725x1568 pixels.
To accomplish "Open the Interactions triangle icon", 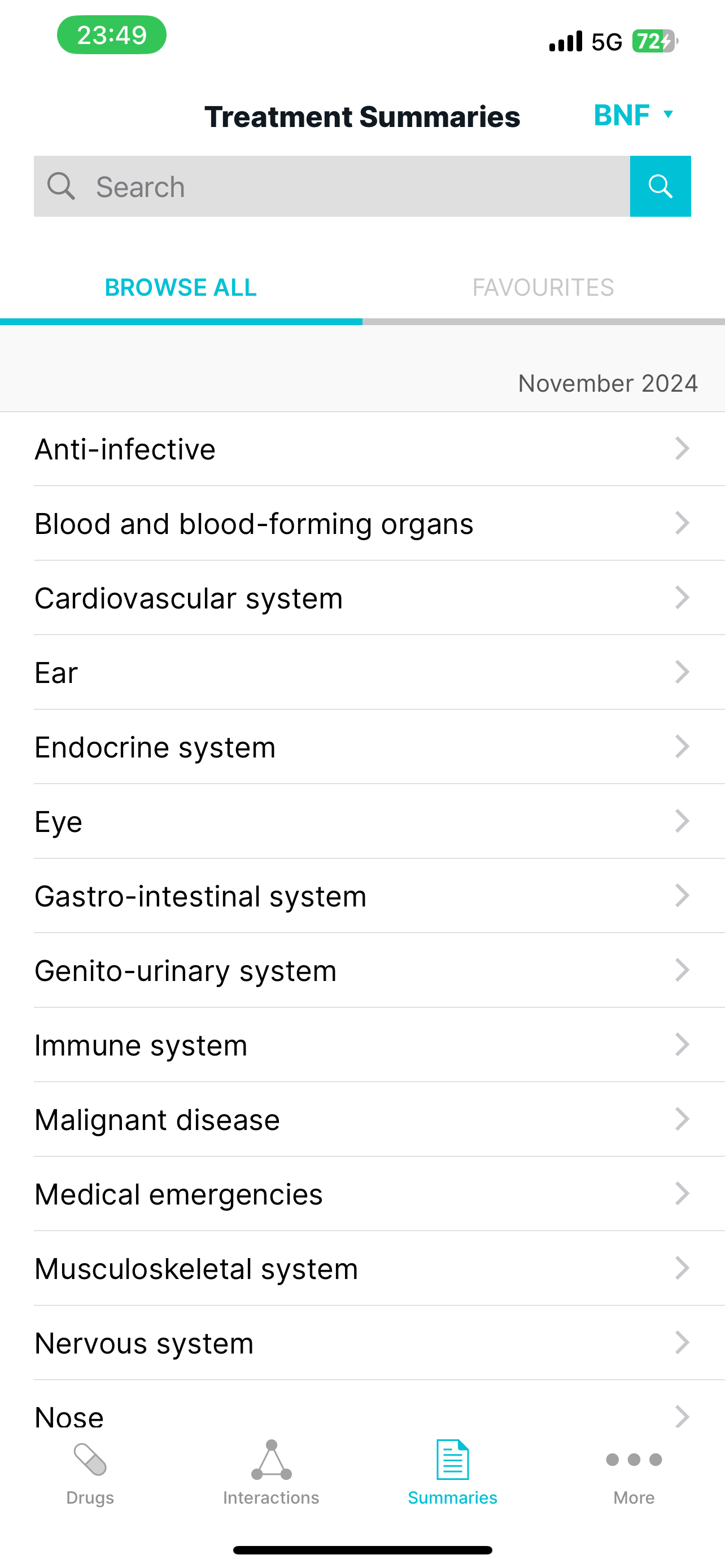I will [x=272, y=1460].
